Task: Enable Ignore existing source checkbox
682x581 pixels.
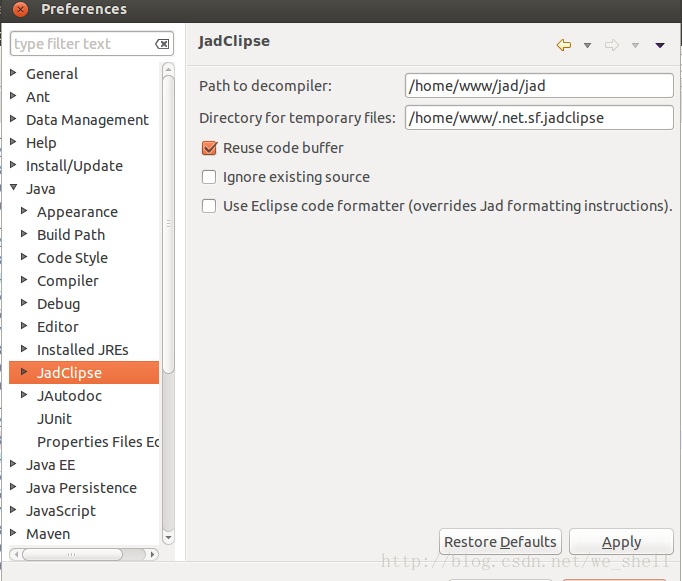Action: tap(209, 177)
